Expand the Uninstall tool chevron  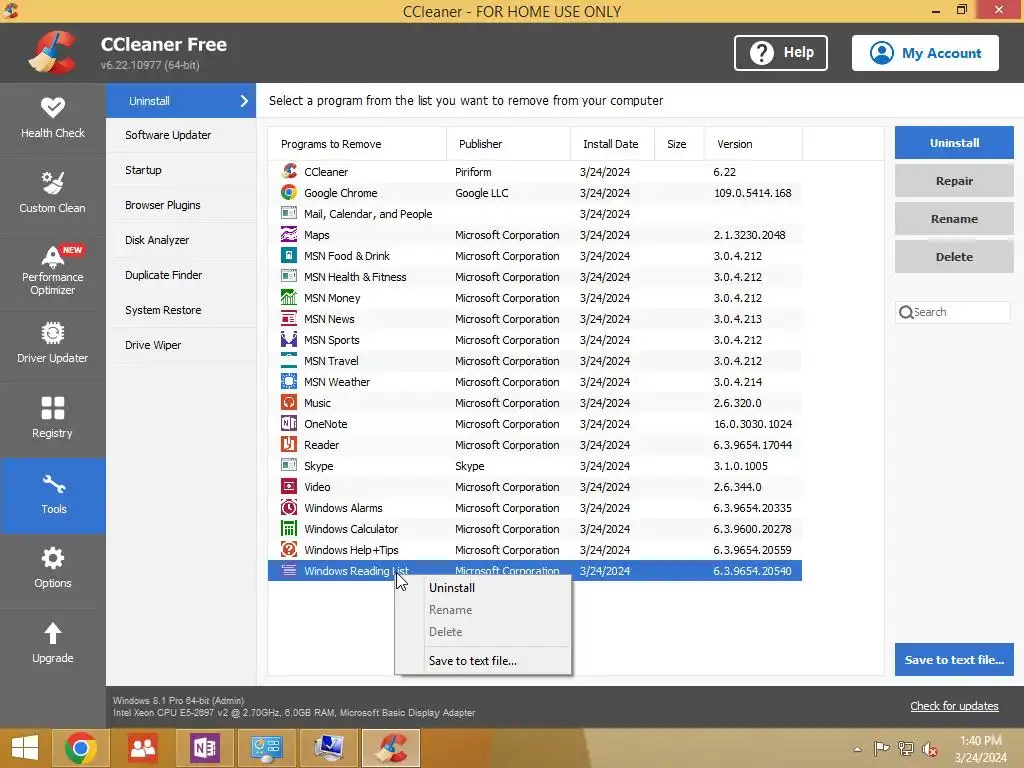pos(244,101)
